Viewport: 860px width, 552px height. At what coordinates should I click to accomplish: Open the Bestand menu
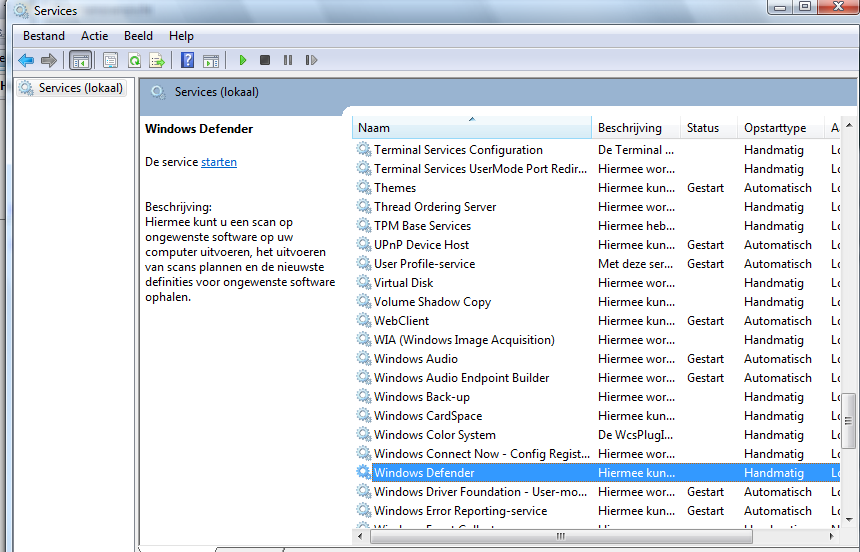[x=44, y=36]
